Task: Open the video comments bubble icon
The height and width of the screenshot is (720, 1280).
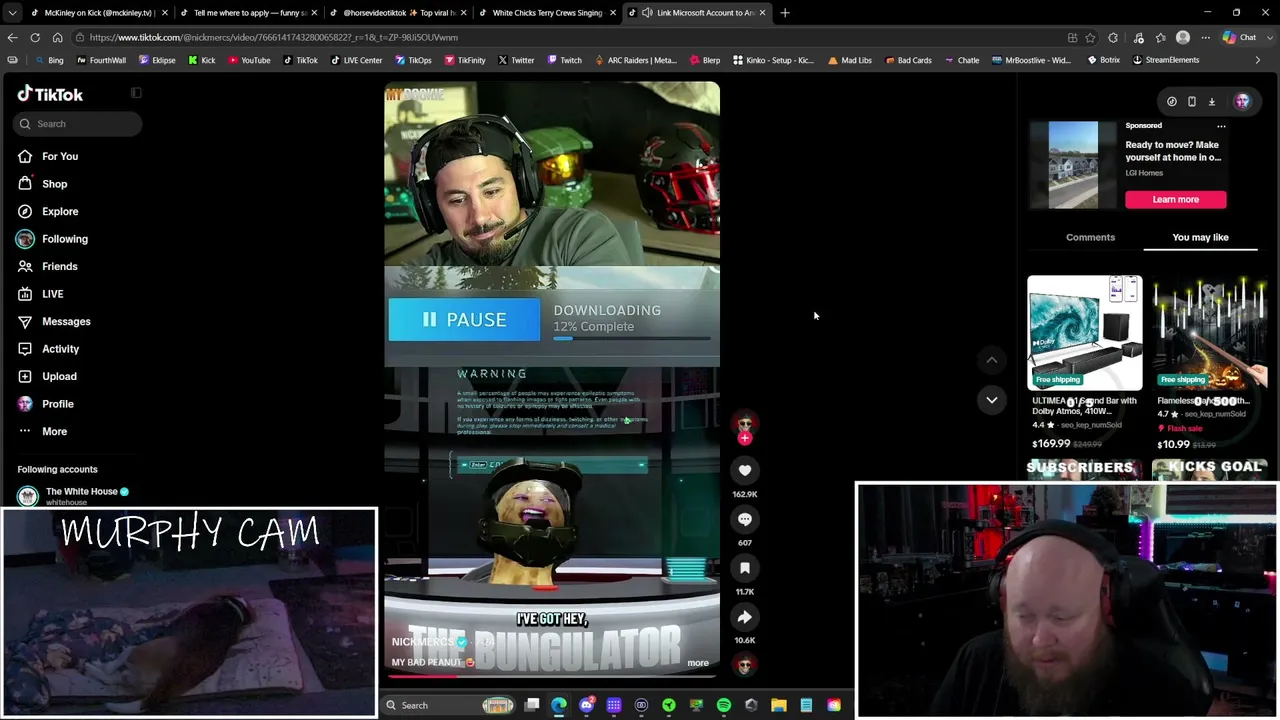Action: pos(745,519)
